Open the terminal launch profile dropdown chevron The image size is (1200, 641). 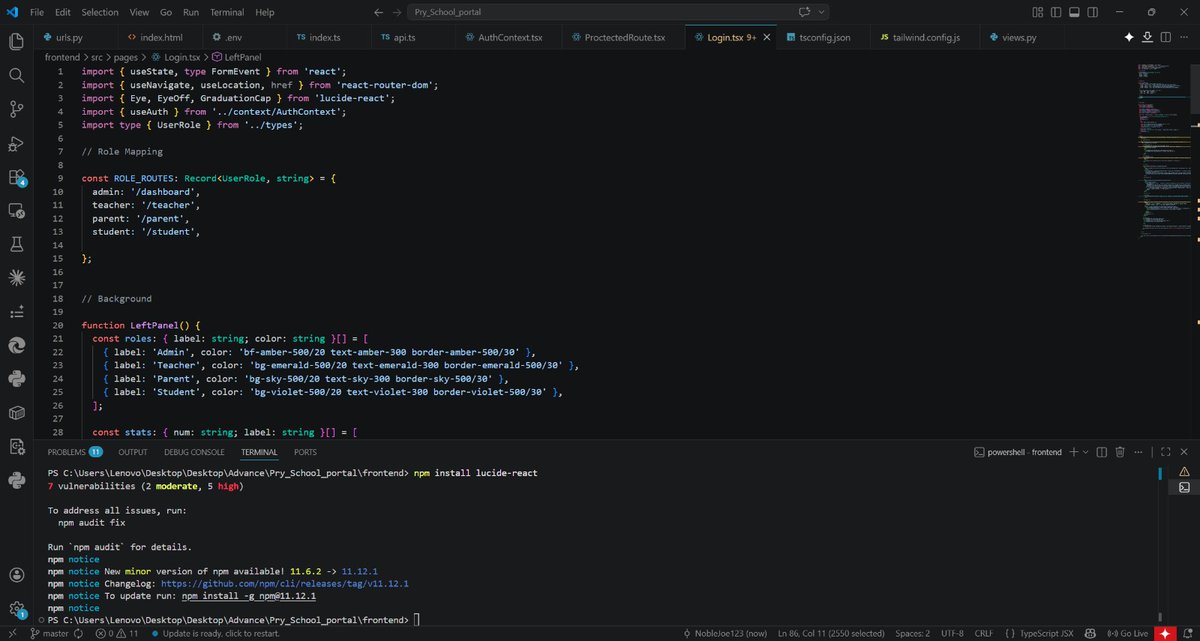1085,452
